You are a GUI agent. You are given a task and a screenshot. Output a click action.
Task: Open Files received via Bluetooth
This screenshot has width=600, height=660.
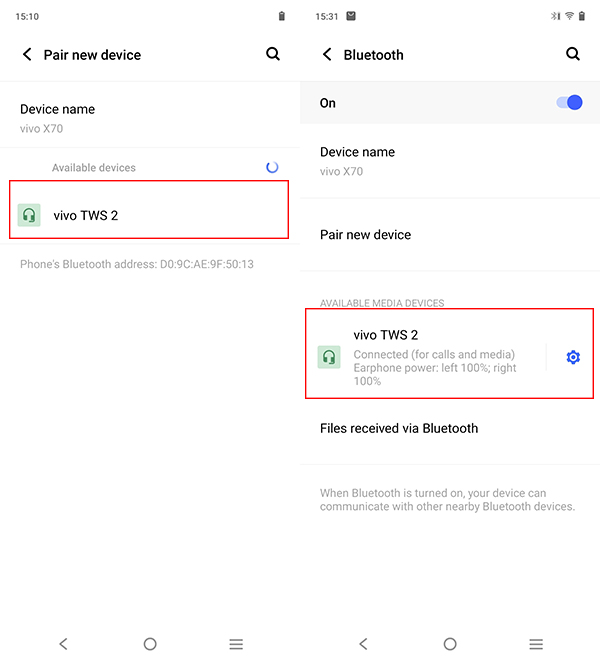(450, 428)
